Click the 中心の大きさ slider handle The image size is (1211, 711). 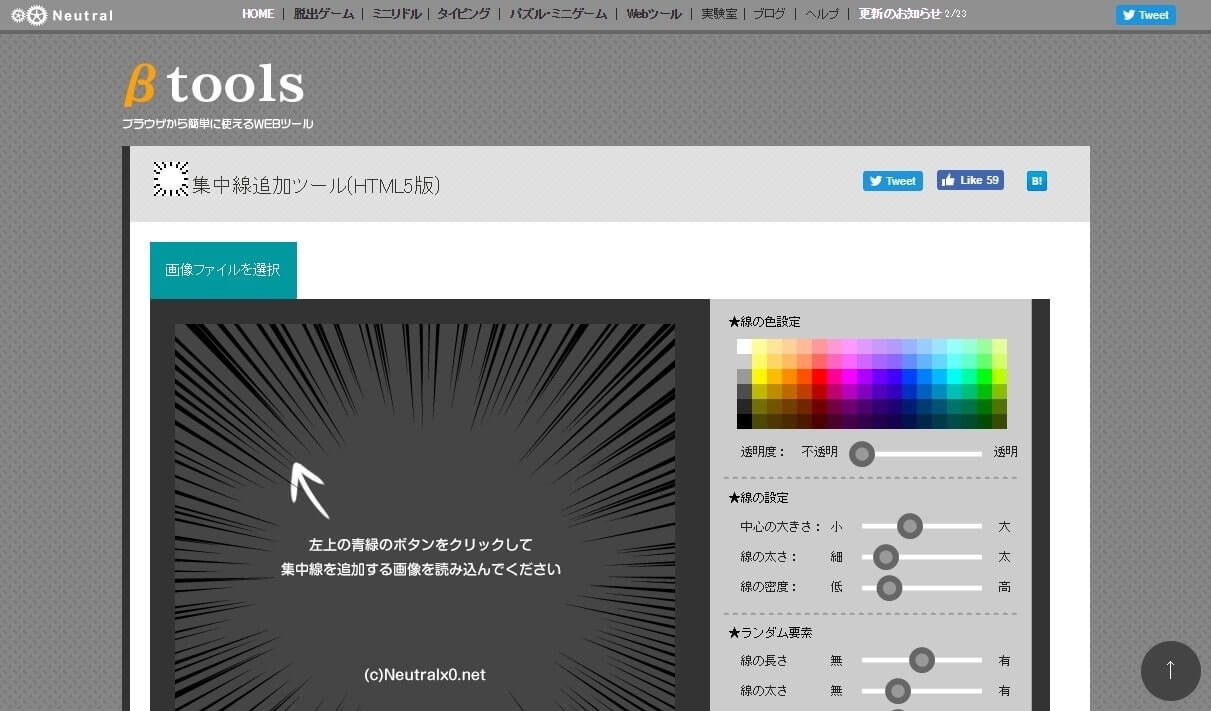click(909, 526)
